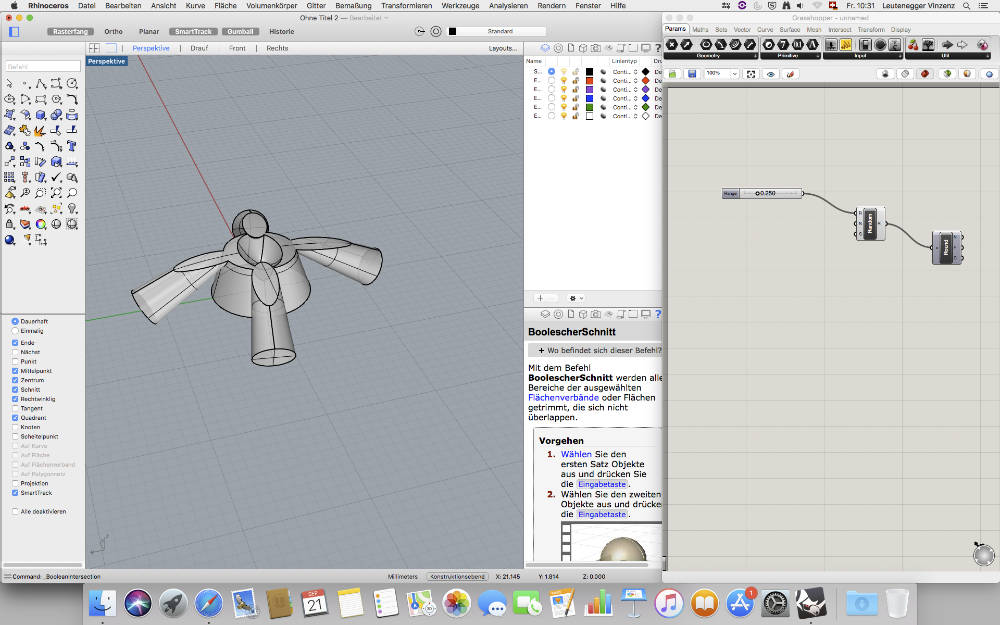Uncheck the Quadrant object snap
Screen dimensions: 1000x625
15,418
